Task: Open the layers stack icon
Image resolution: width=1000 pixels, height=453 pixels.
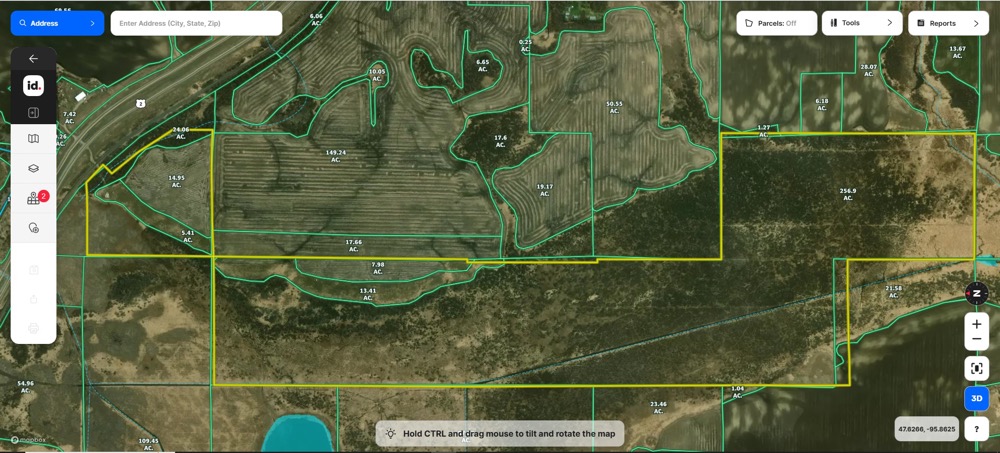Action: tap(33, 169)
